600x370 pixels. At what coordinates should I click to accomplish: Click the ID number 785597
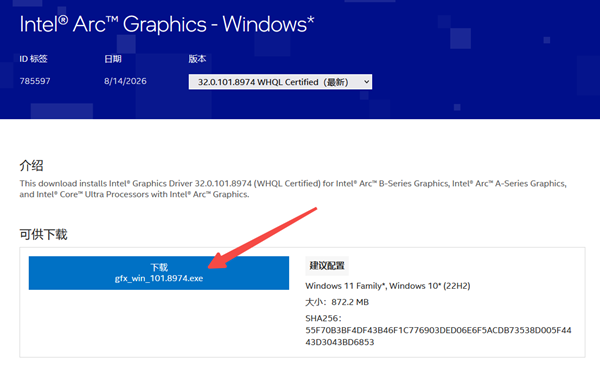click(x=35, y=81)
